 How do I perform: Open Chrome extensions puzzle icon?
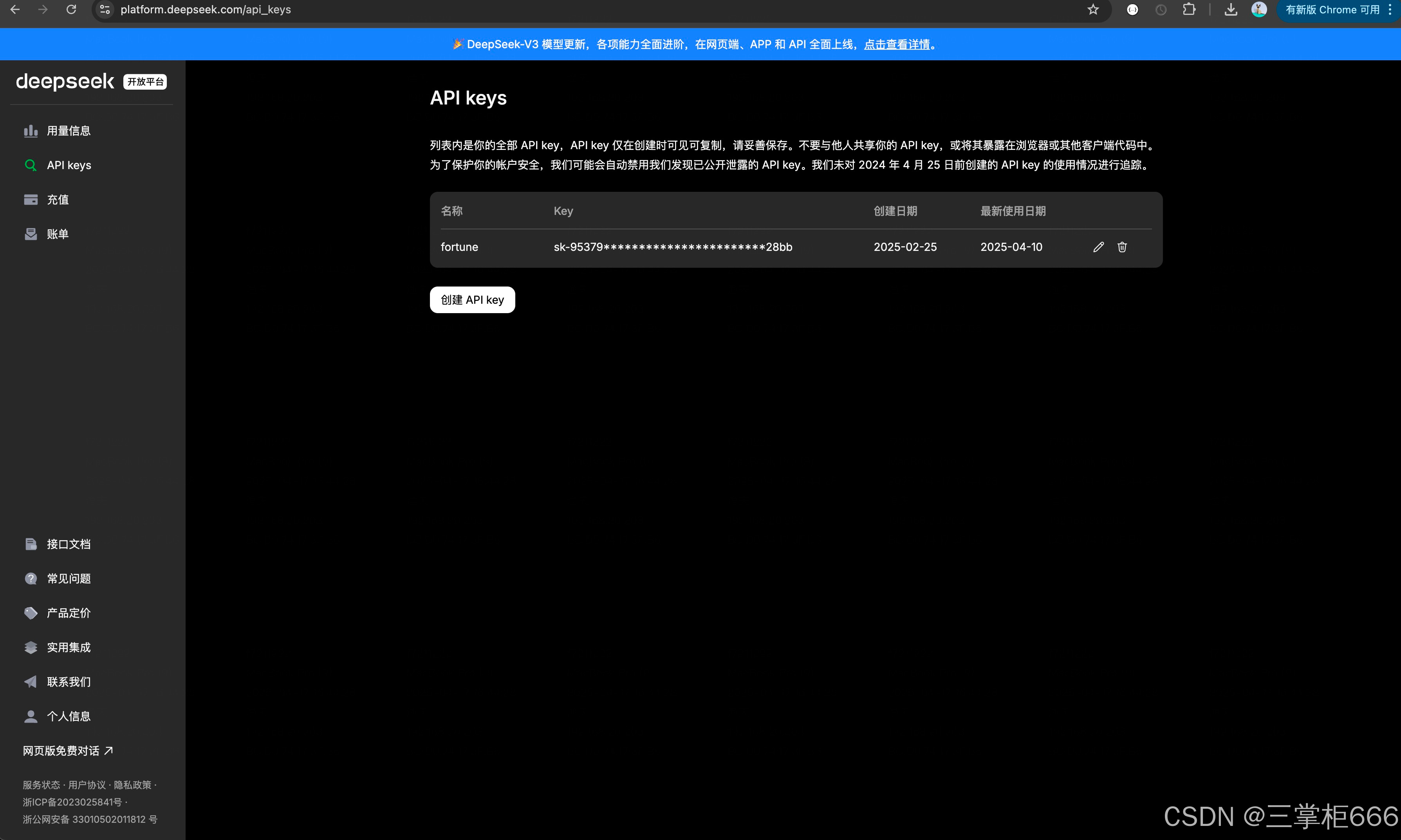[x=1189, y=10]
